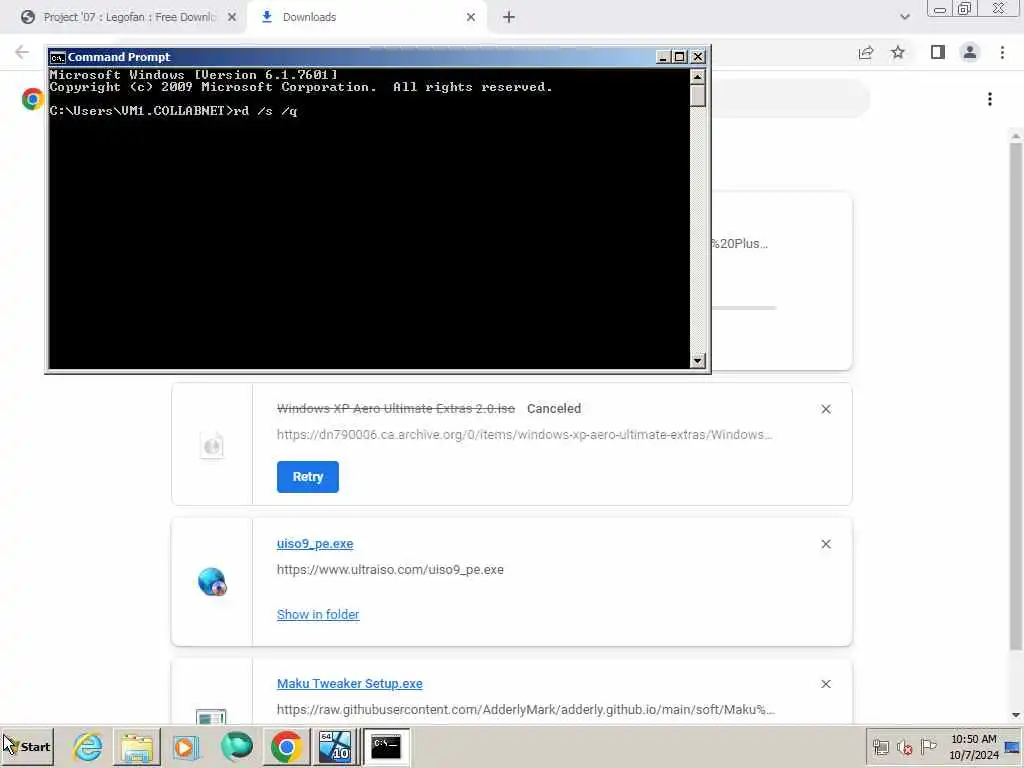
Task: Share this page using the share icon
Action: point(866,52)
